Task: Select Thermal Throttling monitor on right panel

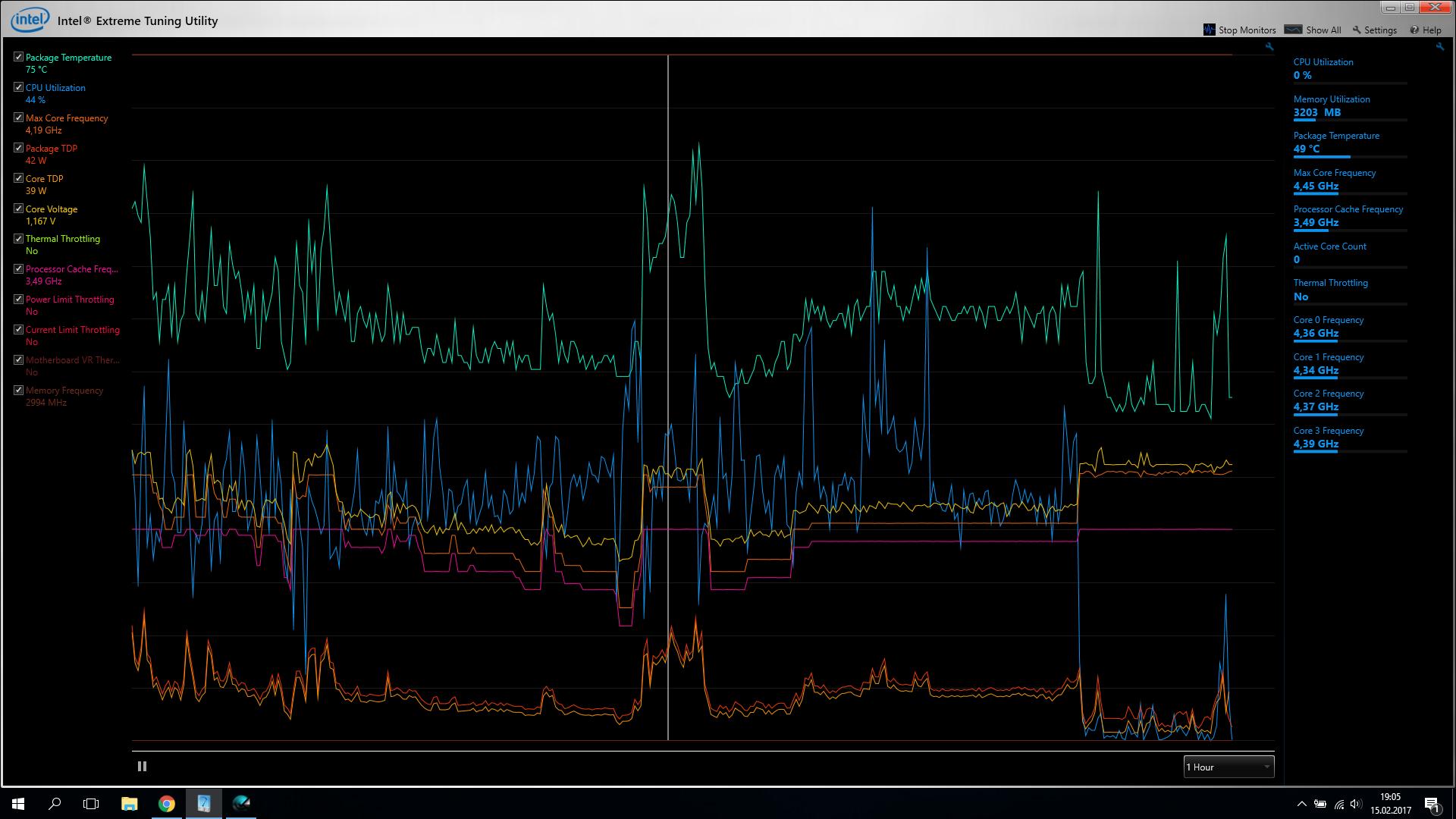Action: 1350,290
